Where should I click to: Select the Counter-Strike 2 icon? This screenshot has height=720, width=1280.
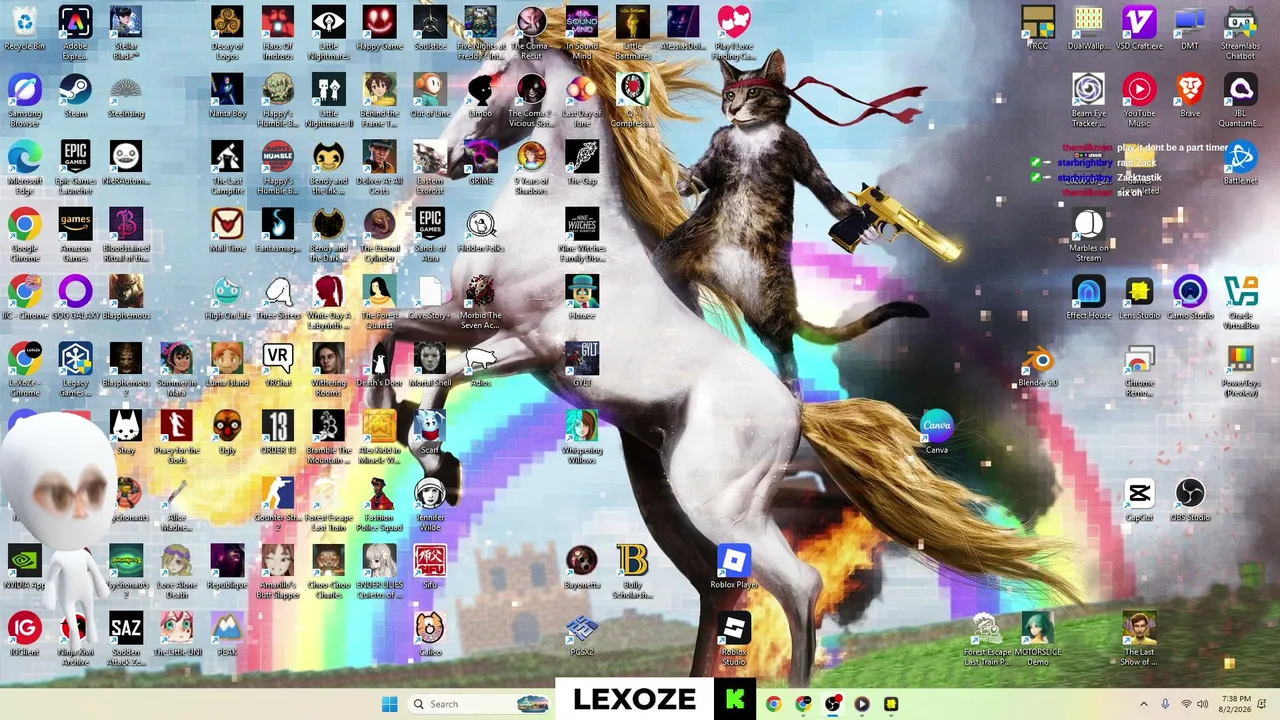(278, 503)
